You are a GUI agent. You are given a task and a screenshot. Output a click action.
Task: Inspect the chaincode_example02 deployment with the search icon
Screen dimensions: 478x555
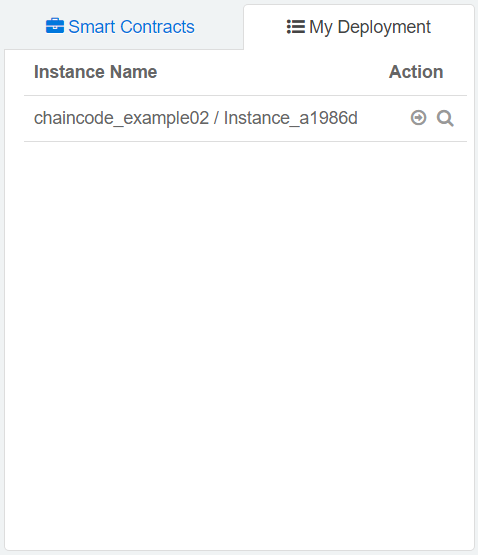pyautogui.click(x=445, y=118)
